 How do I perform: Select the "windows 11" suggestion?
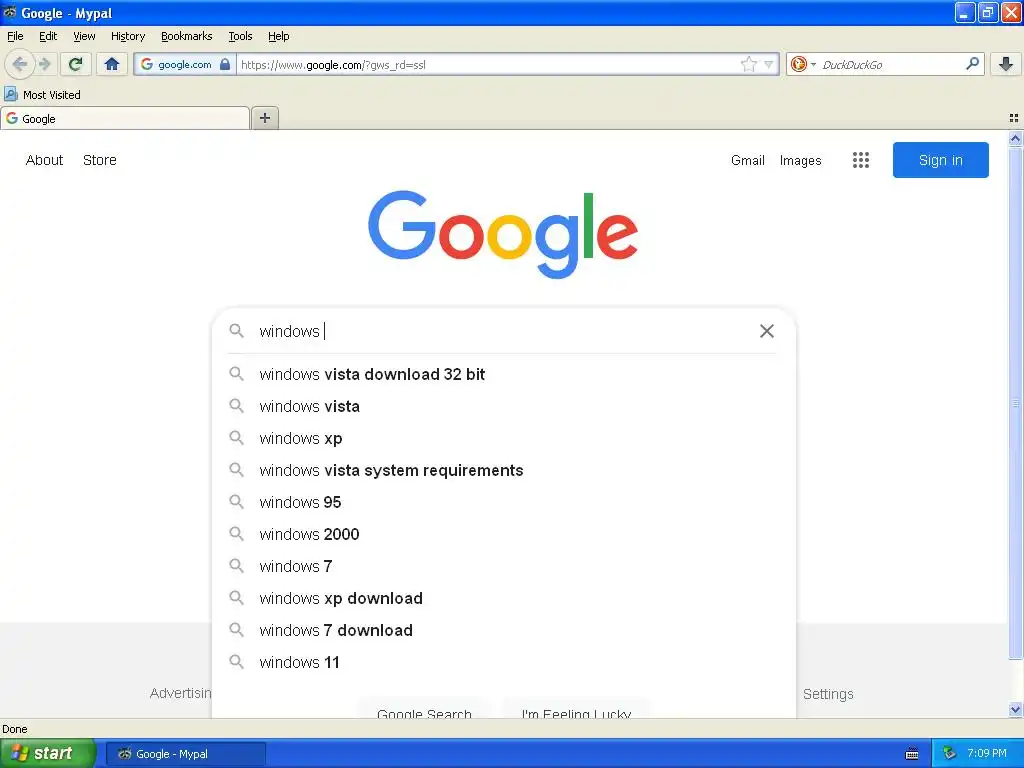click(x=504, y=662)
